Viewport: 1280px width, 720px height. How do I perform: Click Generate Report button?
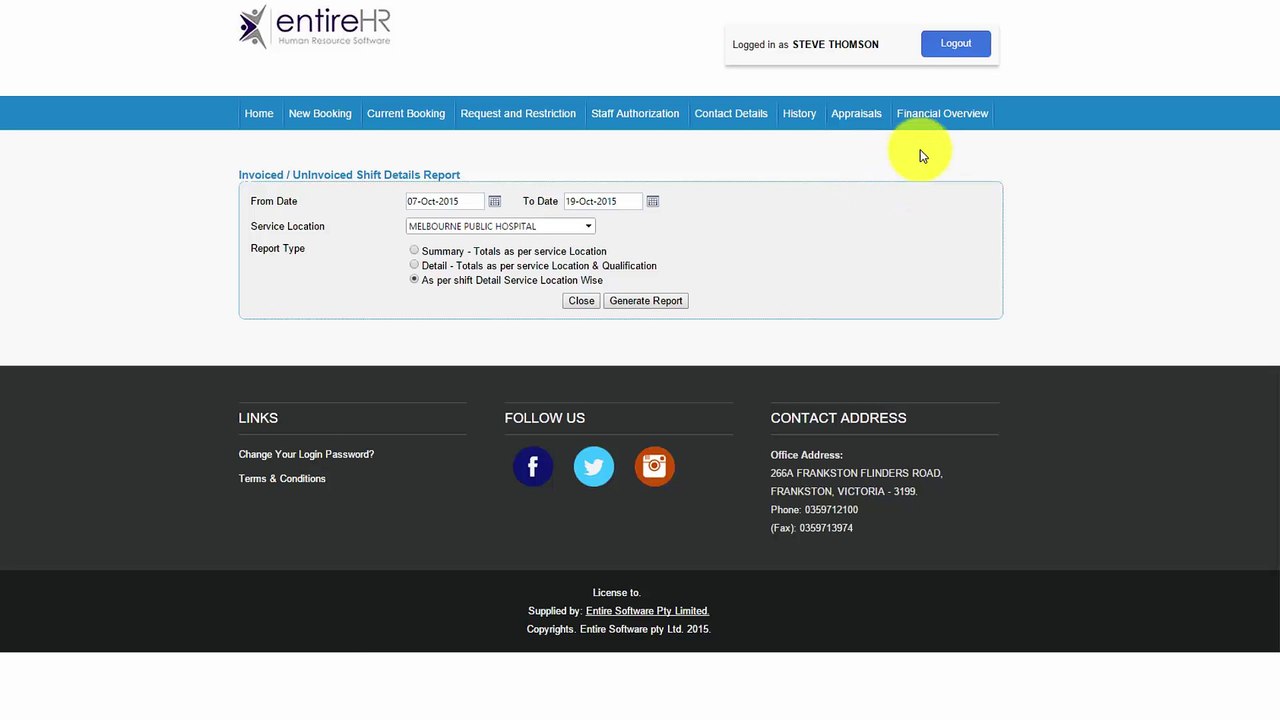pos(646,301)
